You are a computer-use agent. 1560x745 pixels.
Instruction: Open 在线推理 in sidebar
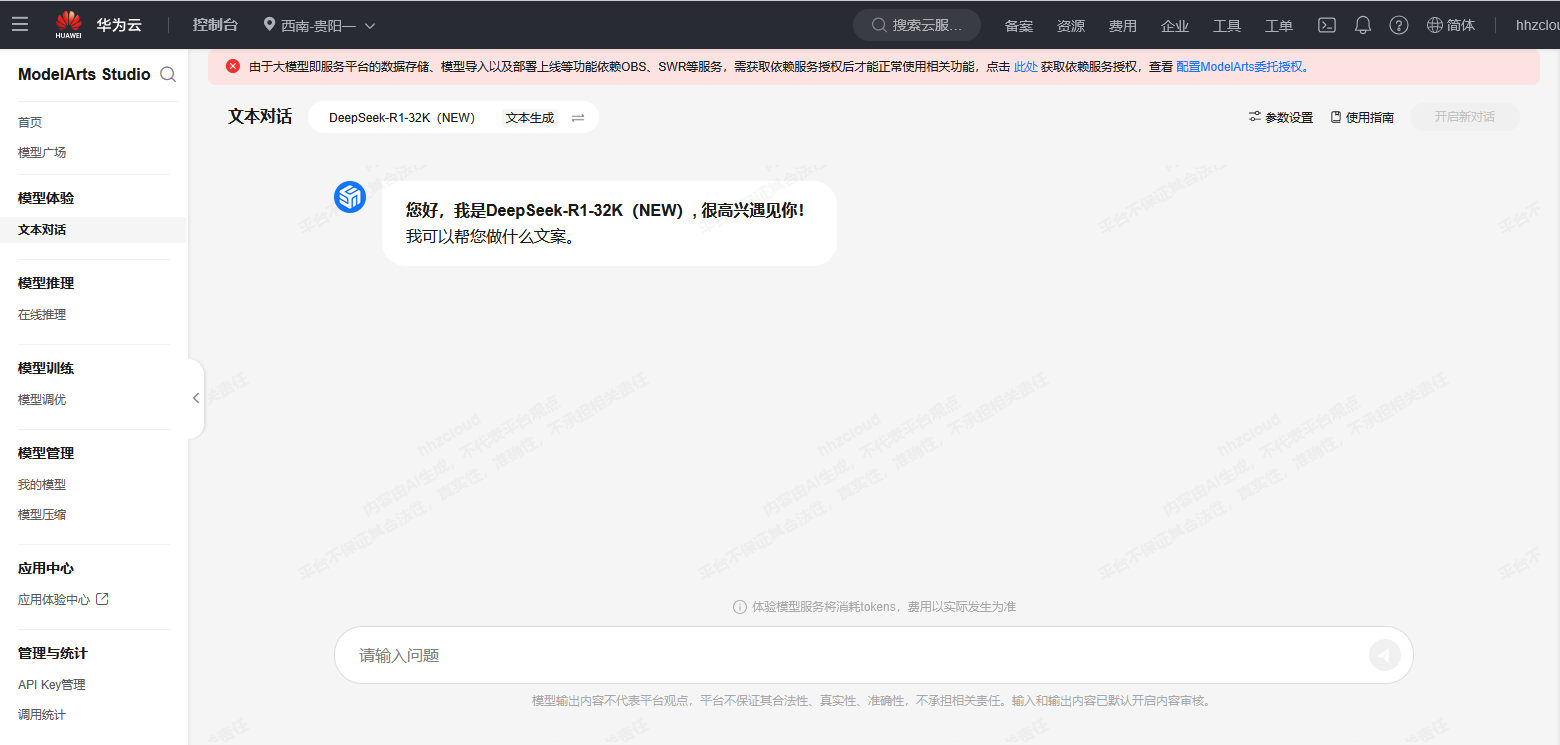tap(42, 314)
